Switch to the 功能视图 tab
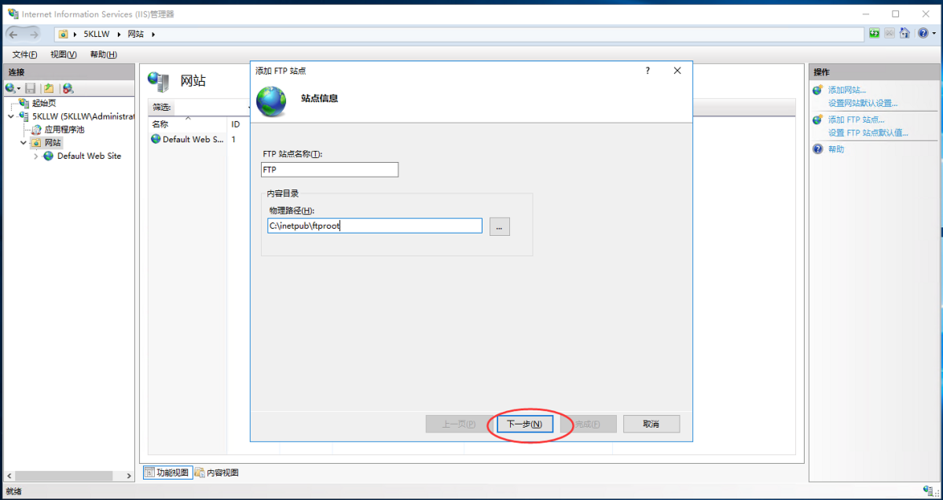 click(x=168, y=473)
